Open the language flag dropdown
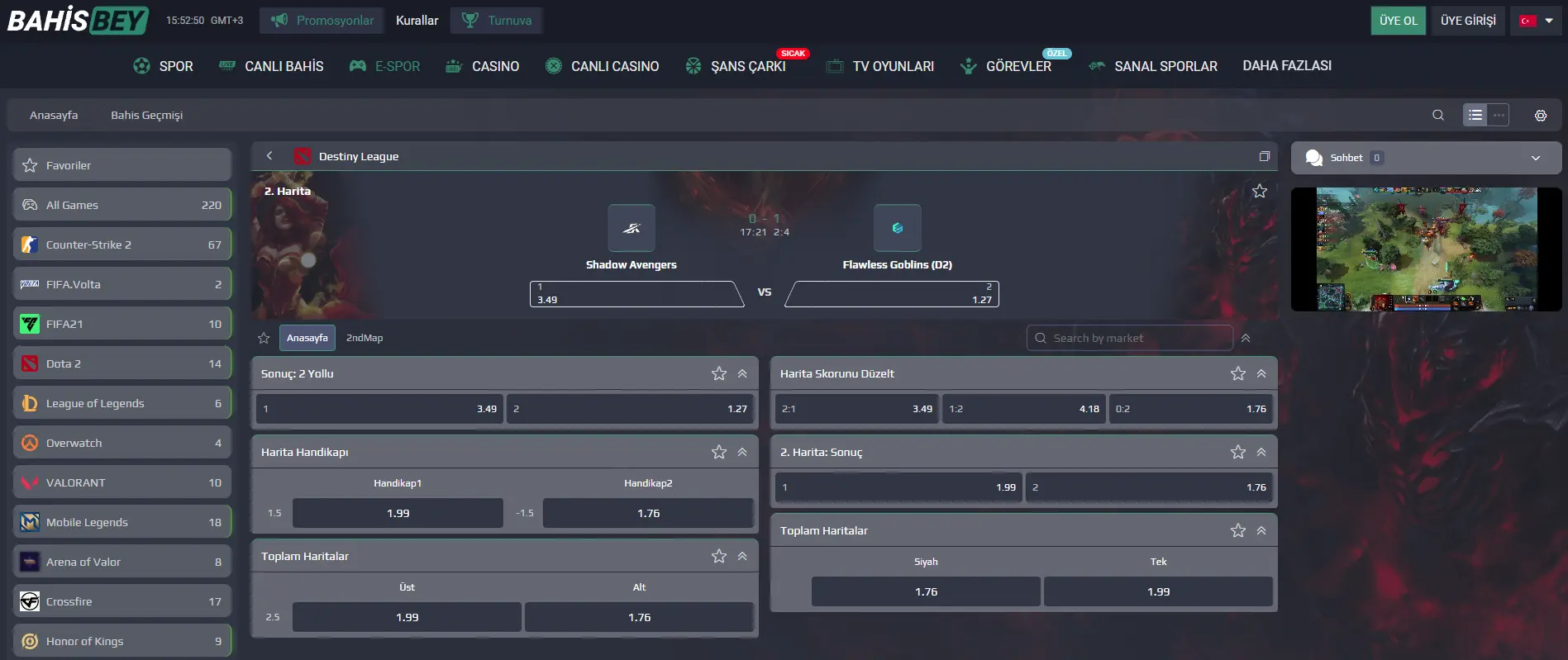This screenshot has height=660, width=1568. click(1537, 21)
